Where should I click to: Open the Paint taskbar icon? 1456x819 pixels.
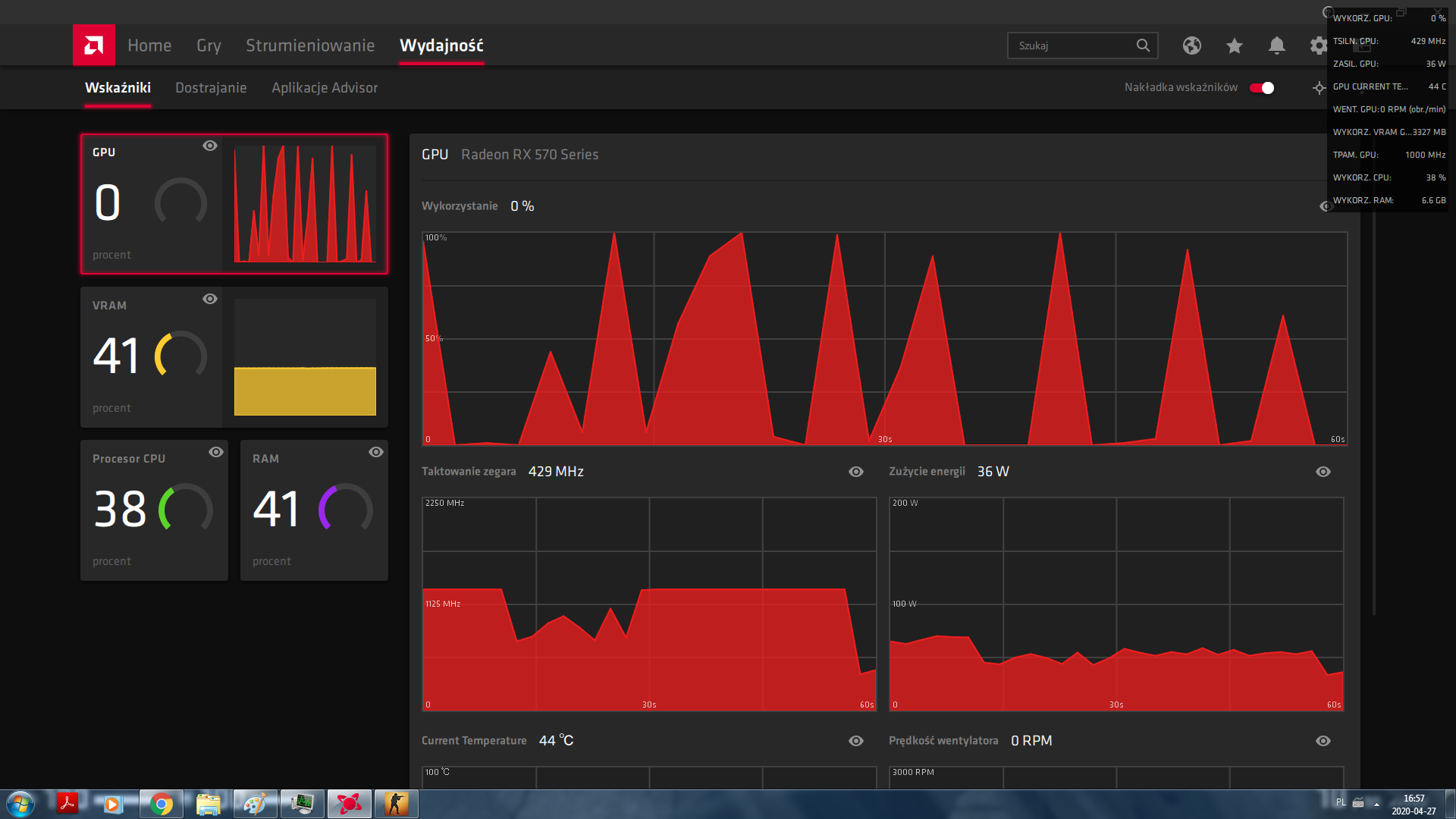tap(256, 805)
